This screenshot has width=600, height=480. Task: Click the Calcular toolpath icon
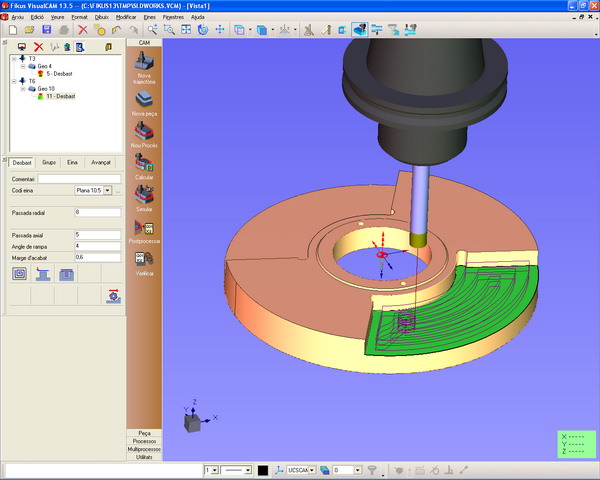143,163
